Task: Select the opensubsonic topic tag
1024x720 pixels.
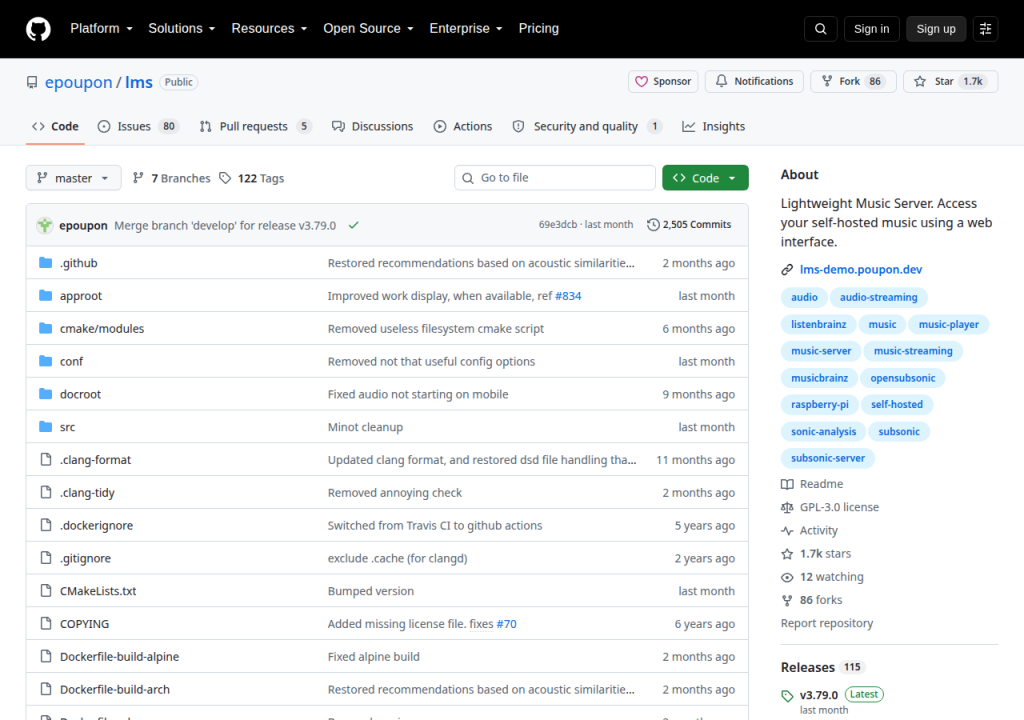Action: pos(903,378)
